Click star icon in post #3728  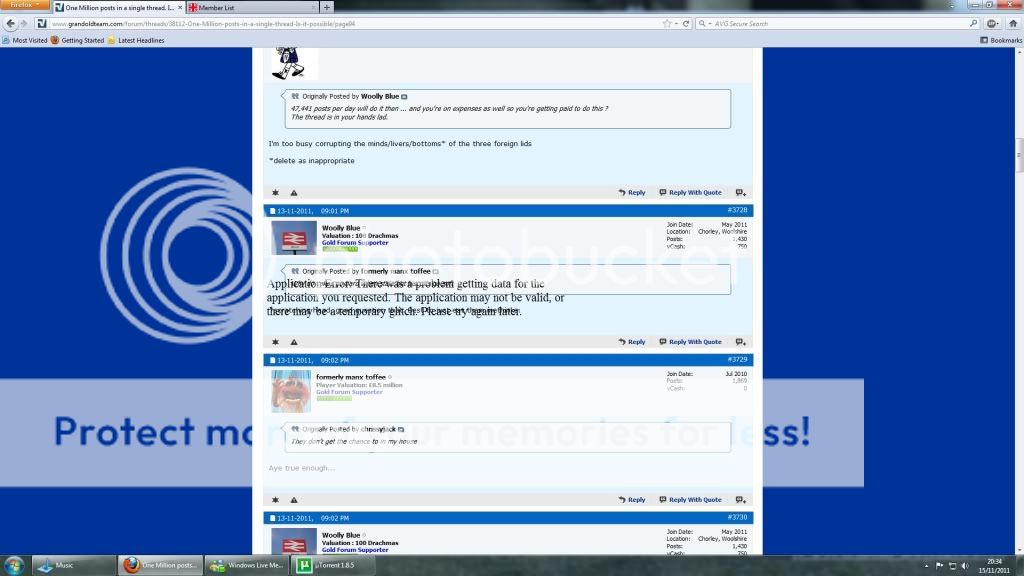(x=276, y=342)
